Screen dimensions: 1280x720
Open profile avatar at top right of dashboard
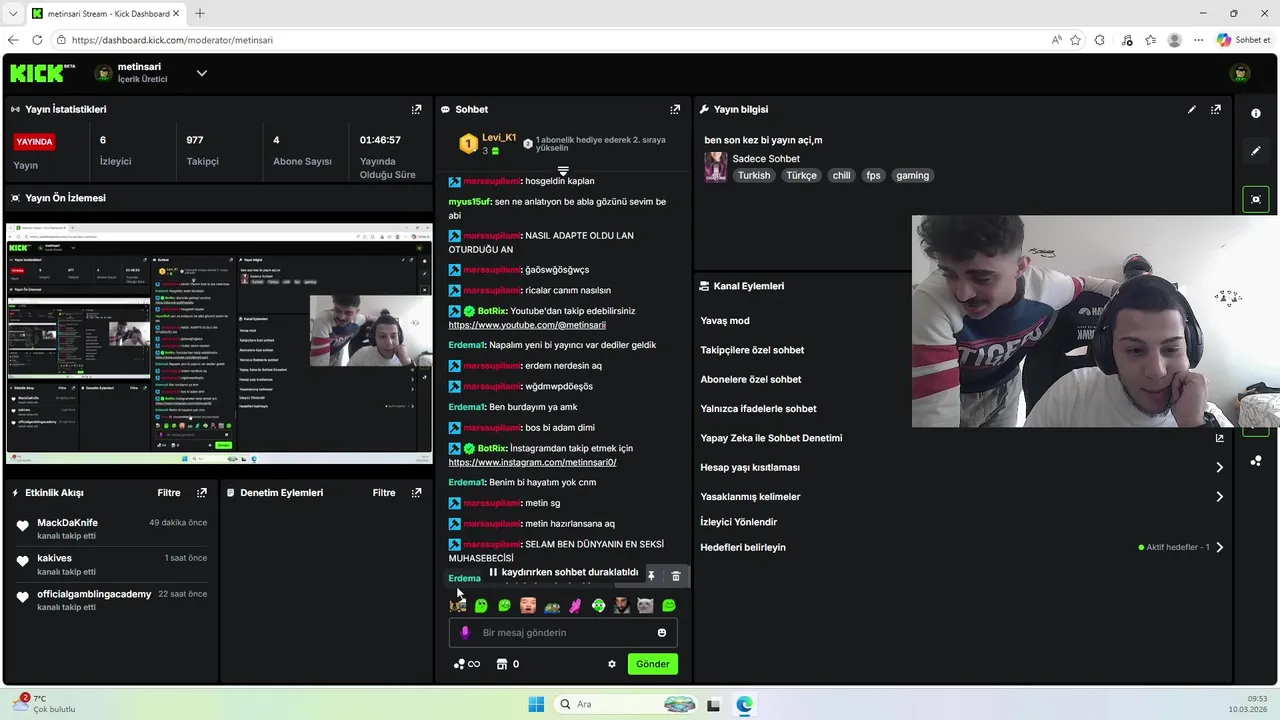[1240, 73]
